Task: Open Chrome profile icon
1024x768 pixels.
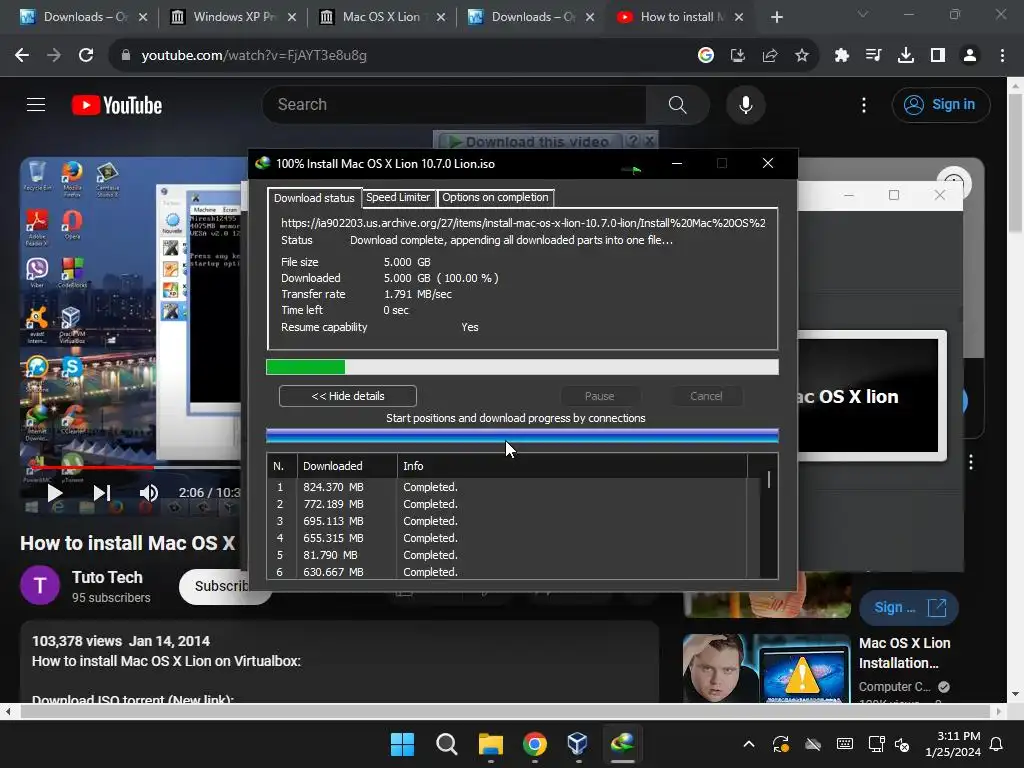Action: click(x=970, y=56)
